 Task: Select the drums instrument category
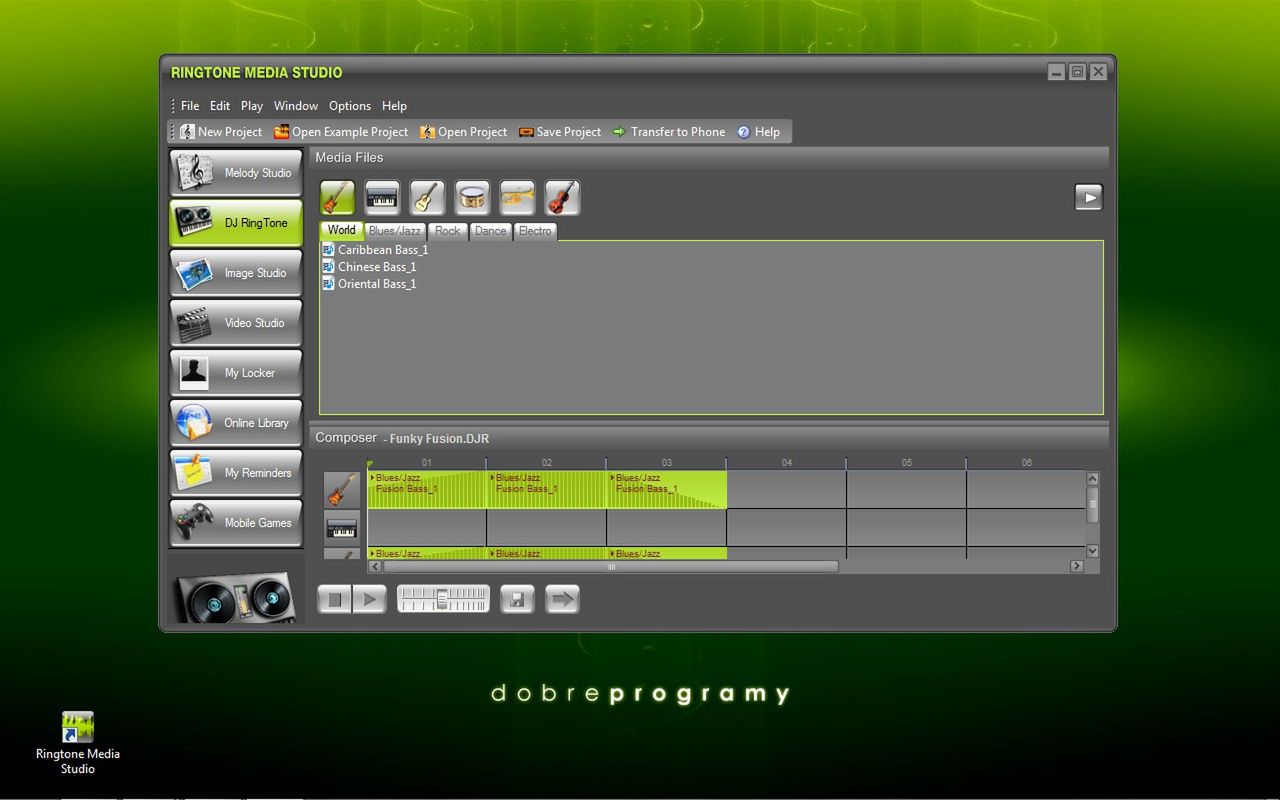pyautogui.click(x=473, y=198)
